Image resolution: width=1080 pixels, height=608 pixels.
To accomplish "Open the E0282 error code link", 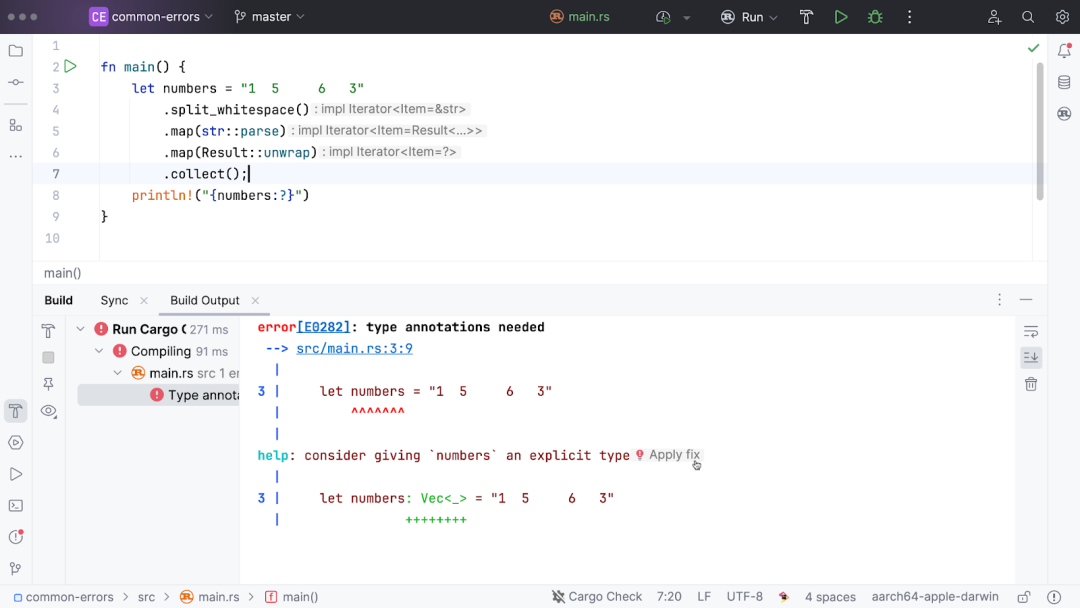I will click(324, 327).
